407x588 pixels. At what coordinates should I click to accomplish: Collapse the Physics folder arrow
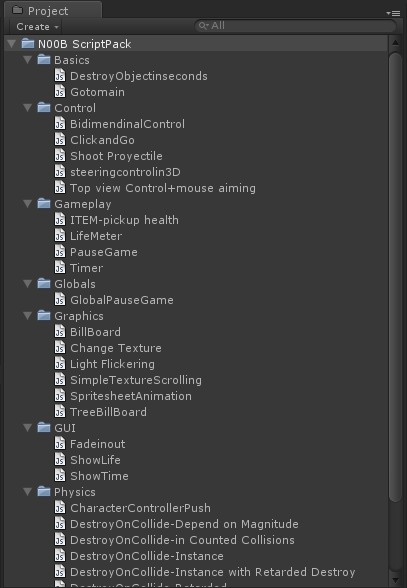(27, 492)
